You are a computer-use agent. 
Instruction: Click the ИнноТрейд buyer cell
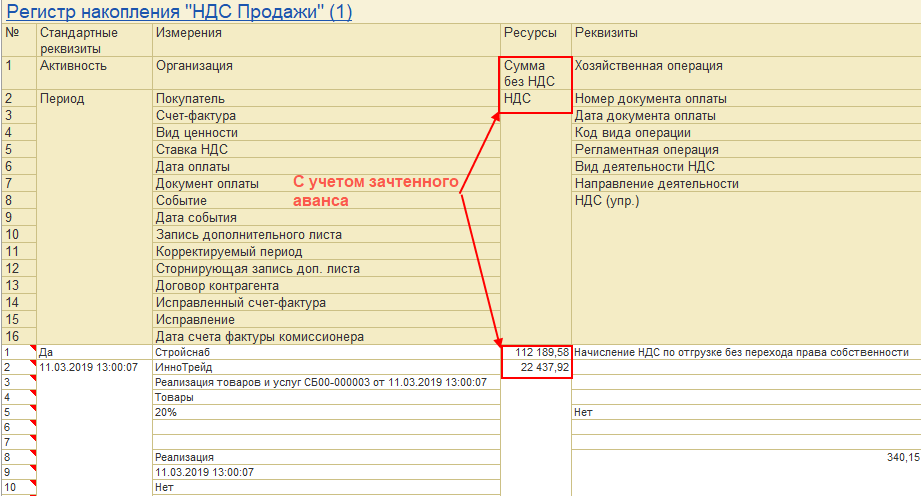[327, 367]
